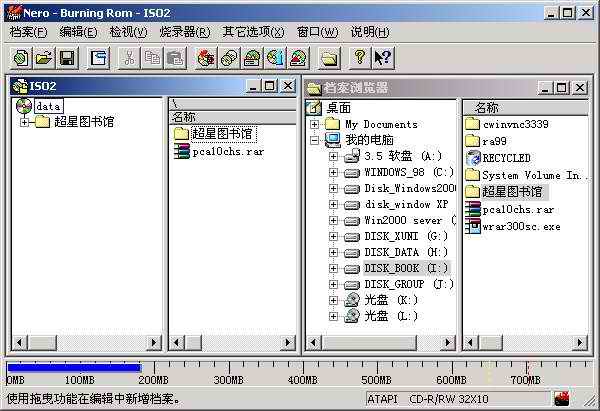Image resolution: width=600 pixels, height=411 pixels.
Task: Click the Write CD burn icon
Action: point(206,58)
